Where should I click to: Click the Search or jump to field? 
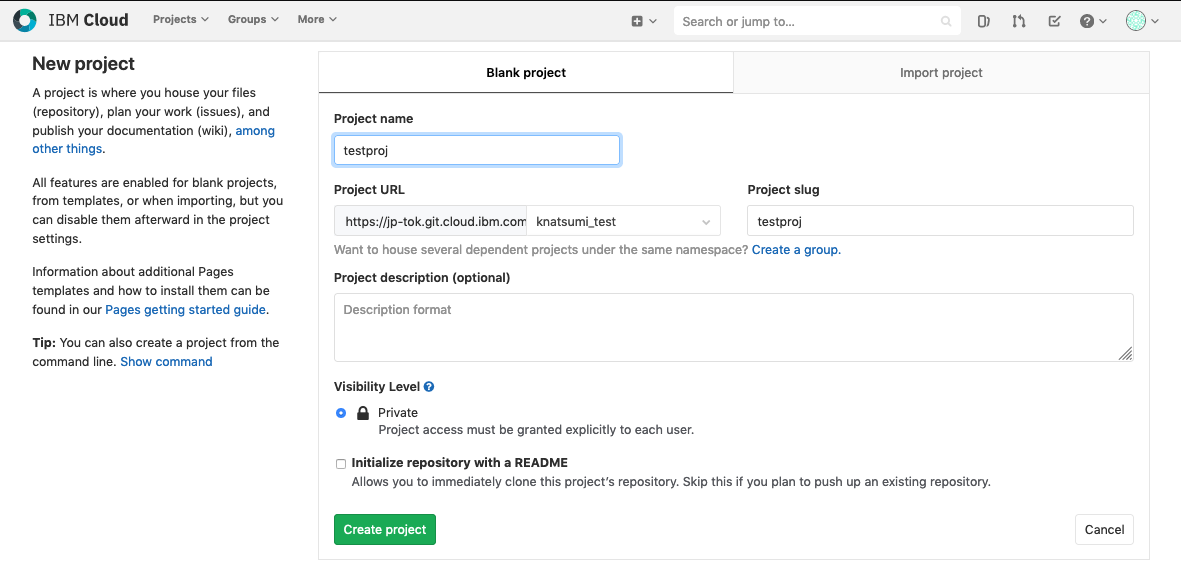point(810,21)
